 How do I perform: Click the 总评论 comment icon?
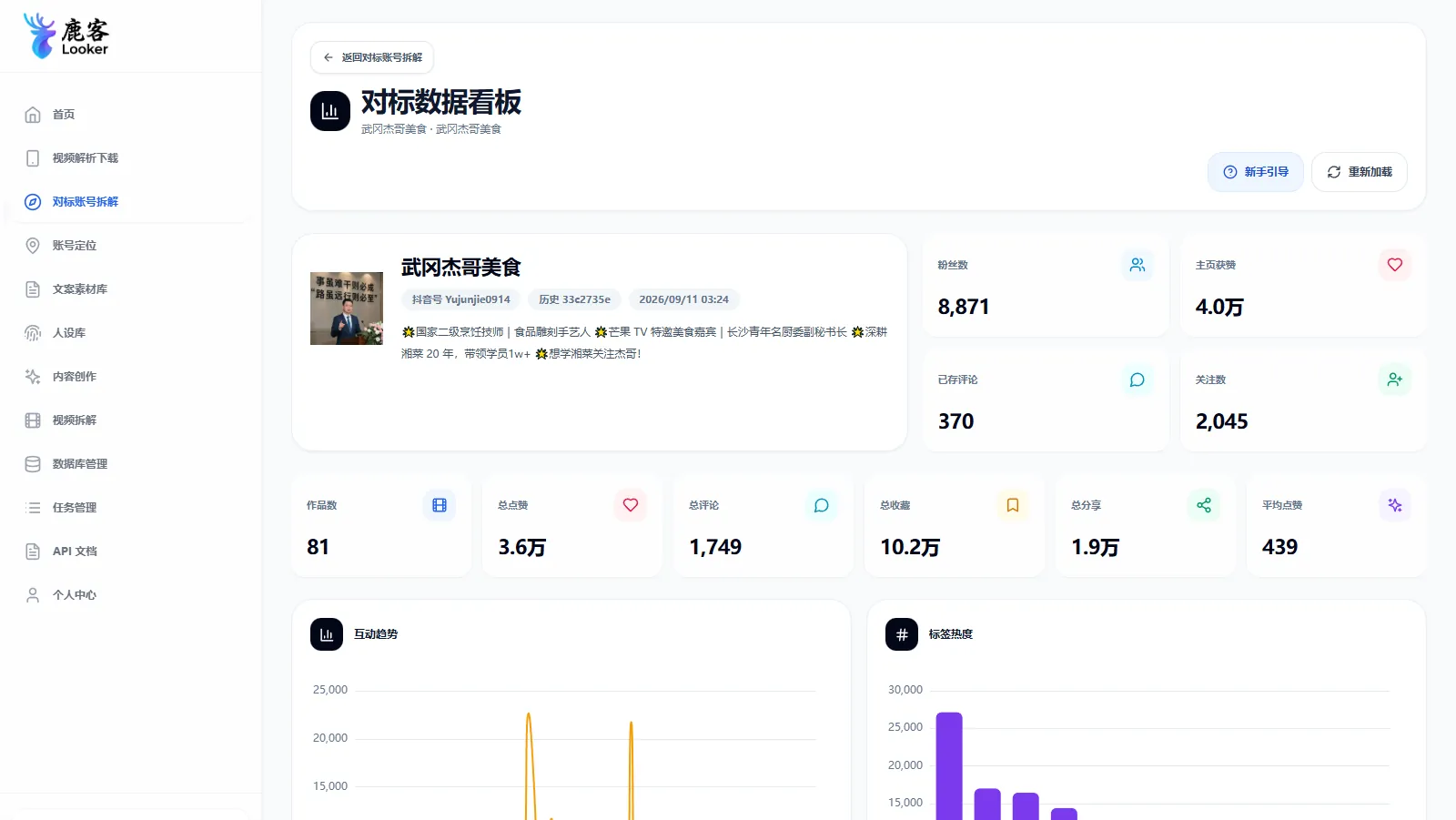822,505
